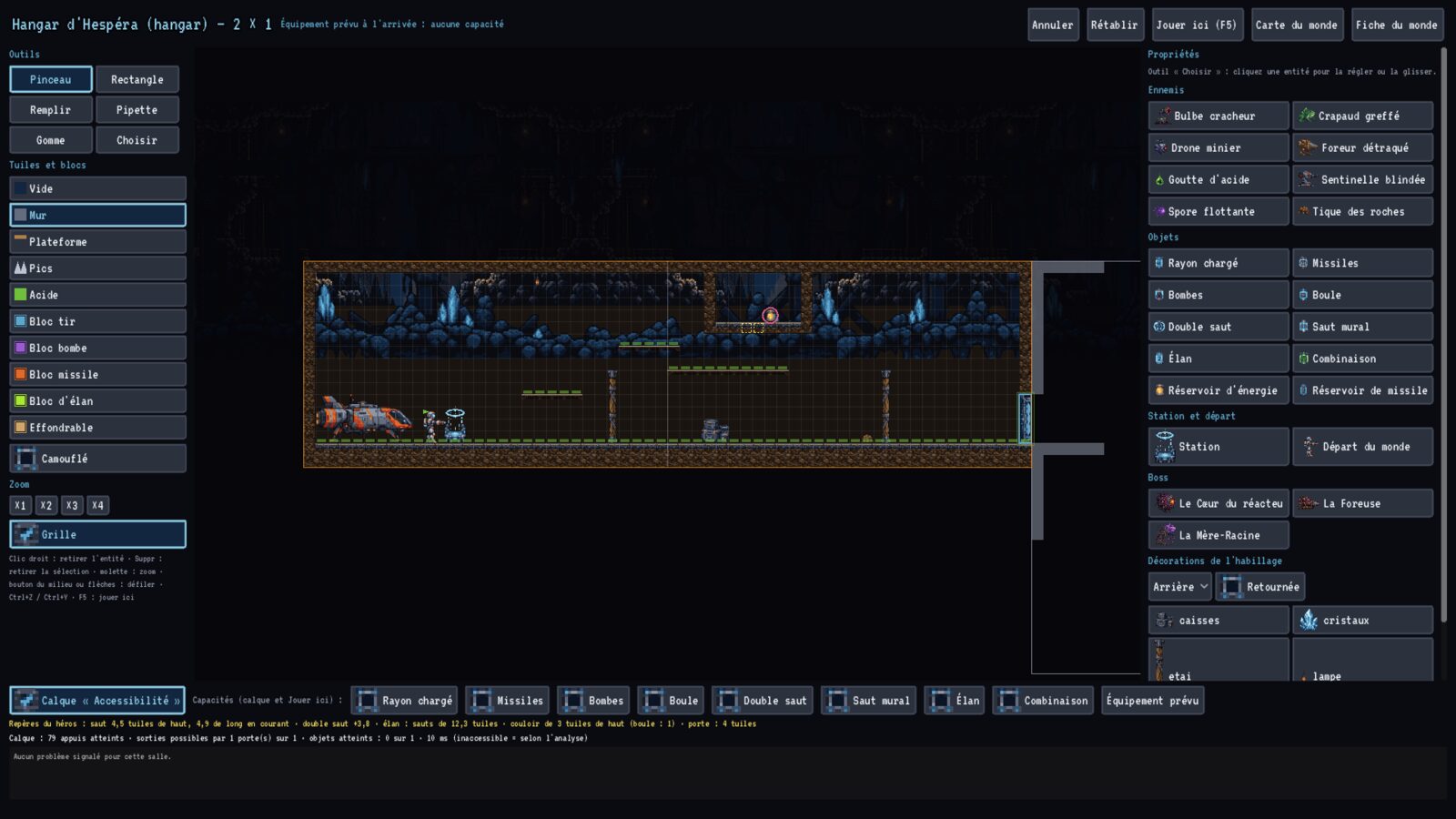The width and height of the screenshot is (1456, 819).
Task: Switch to the Gomme eraser tool
Action: click(x=51, y=140)
